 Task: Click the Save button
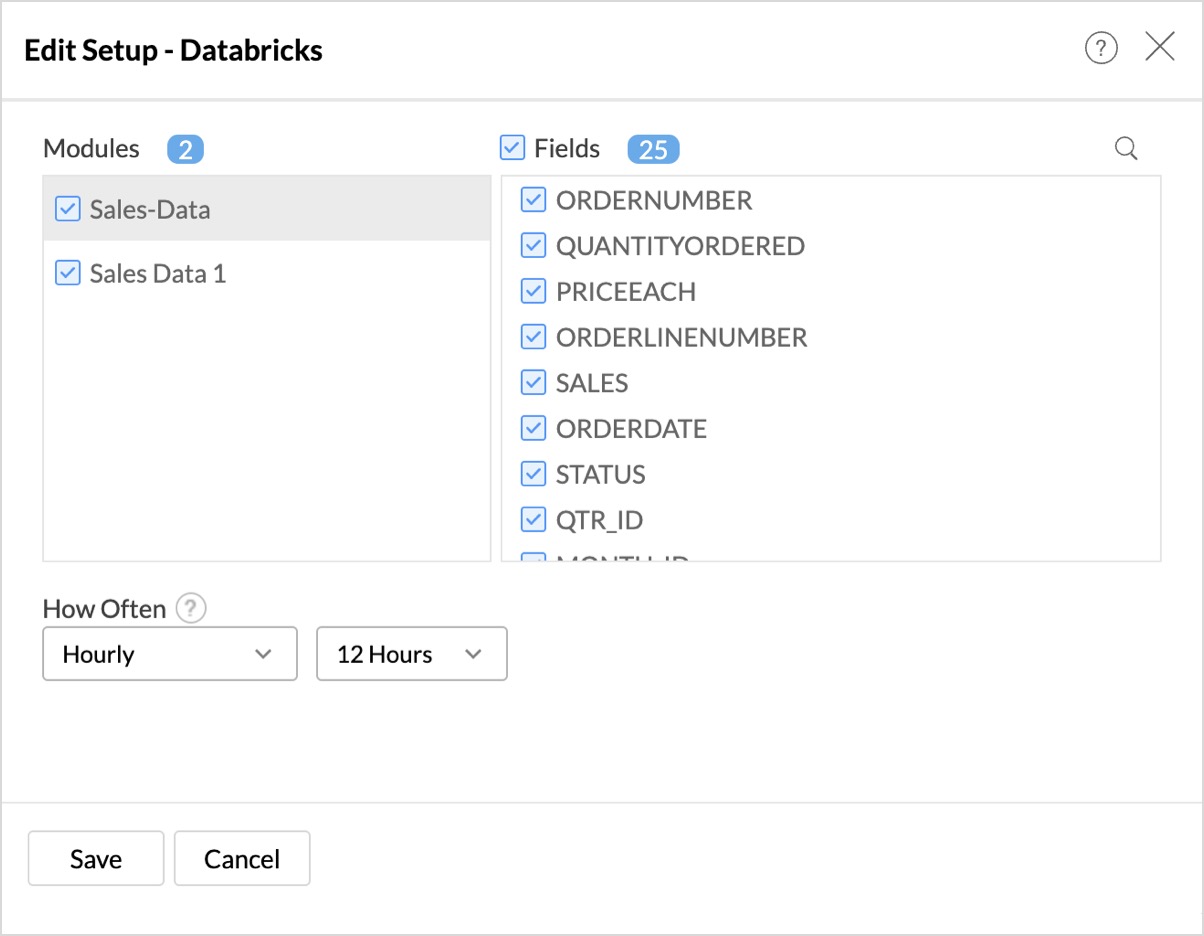point(96,858)
